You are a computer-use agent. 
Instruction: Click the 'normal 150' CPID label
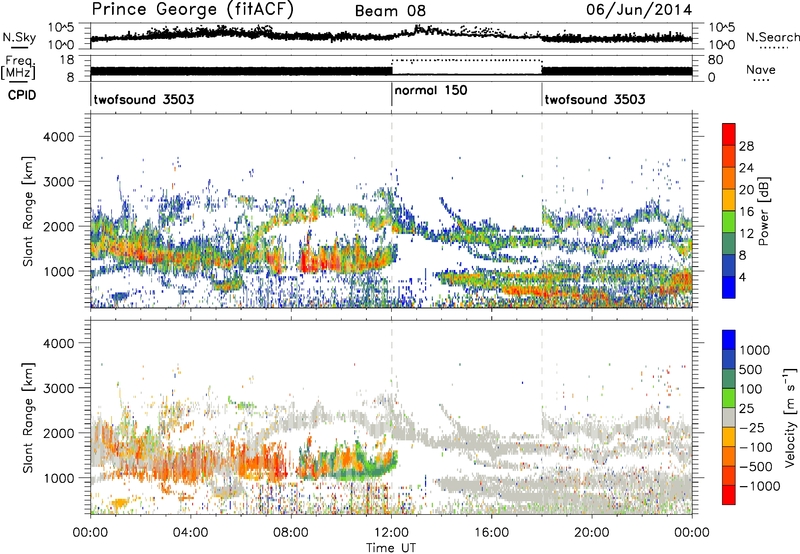(431, 90)
